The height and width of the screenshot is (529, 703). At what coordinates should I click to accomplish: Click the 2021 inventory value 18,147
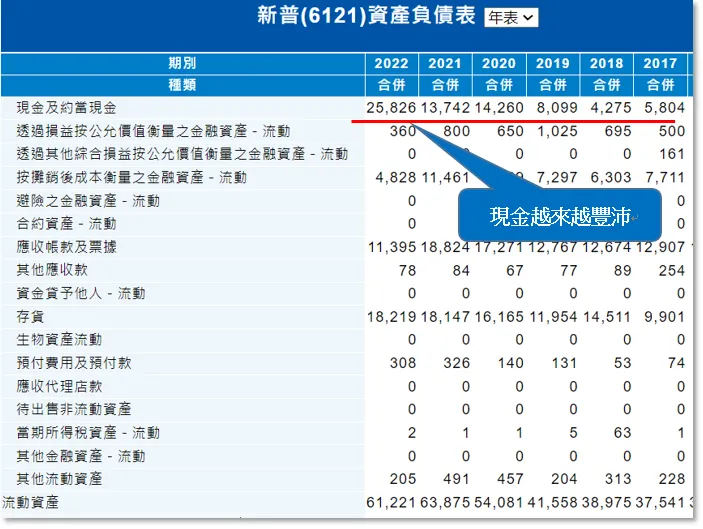point(445,317)
